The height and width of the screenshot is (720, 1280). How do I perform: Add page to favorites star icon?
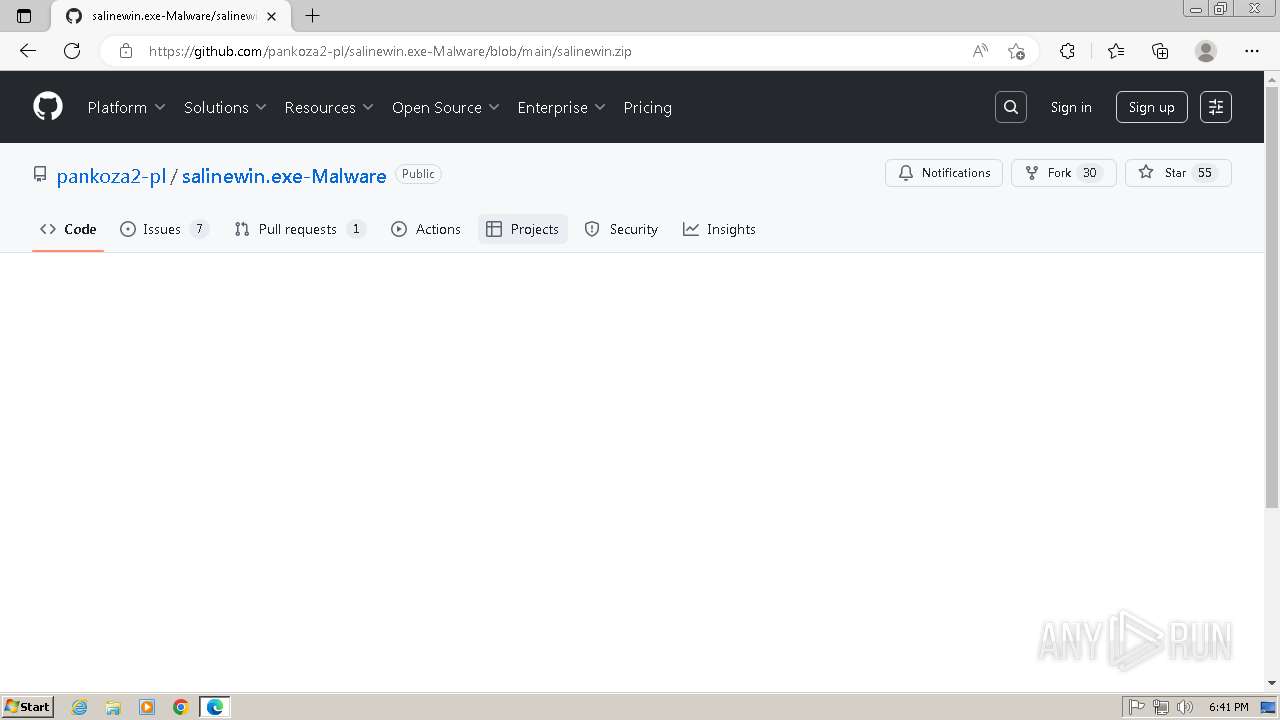pos(1016,51)
